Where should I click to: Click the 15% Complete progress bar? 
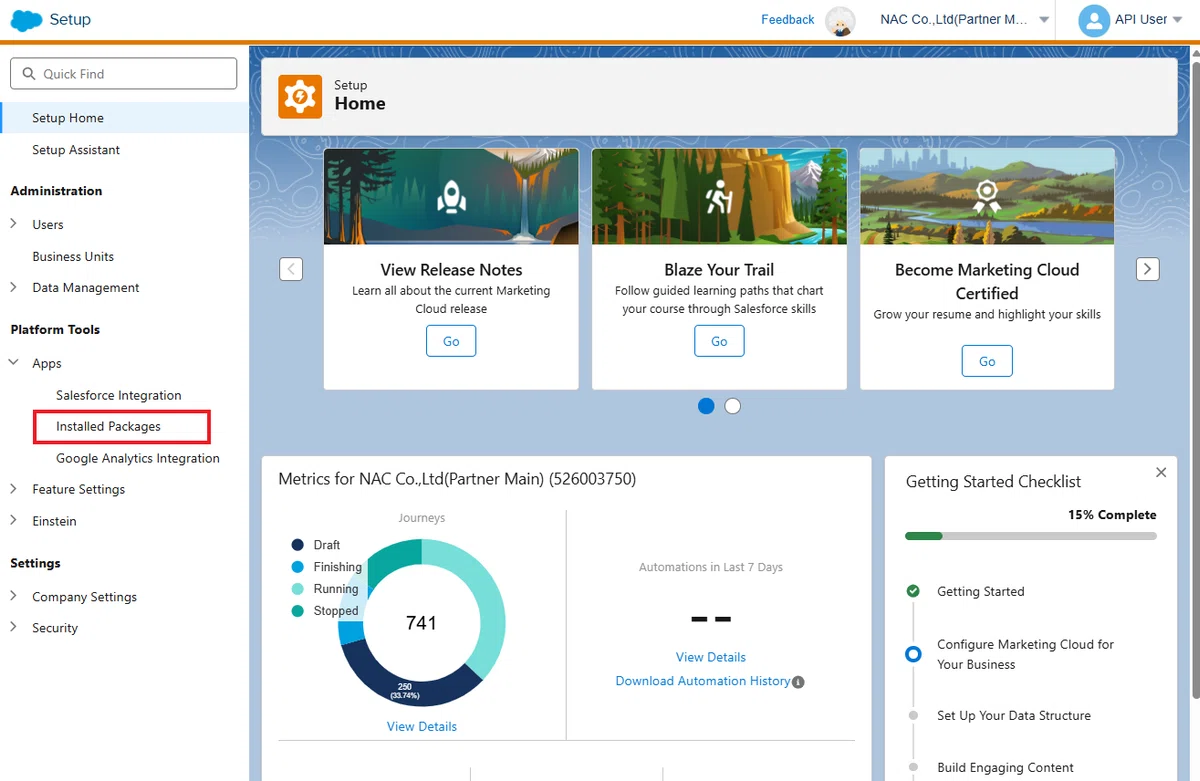click(1031, 536)
